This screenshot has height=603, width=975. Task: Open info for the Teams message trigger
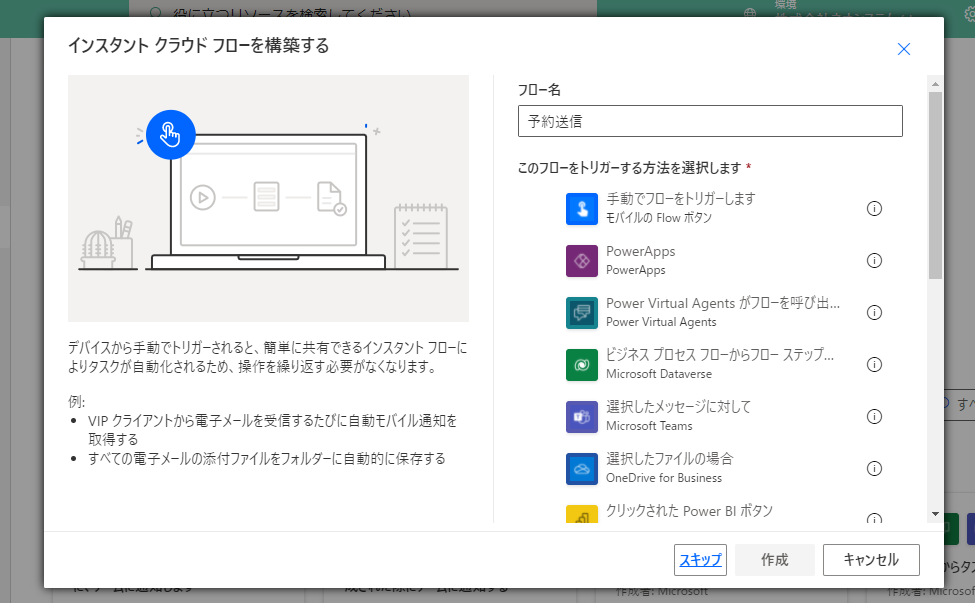pyautogui.click(x=874, y=416)
